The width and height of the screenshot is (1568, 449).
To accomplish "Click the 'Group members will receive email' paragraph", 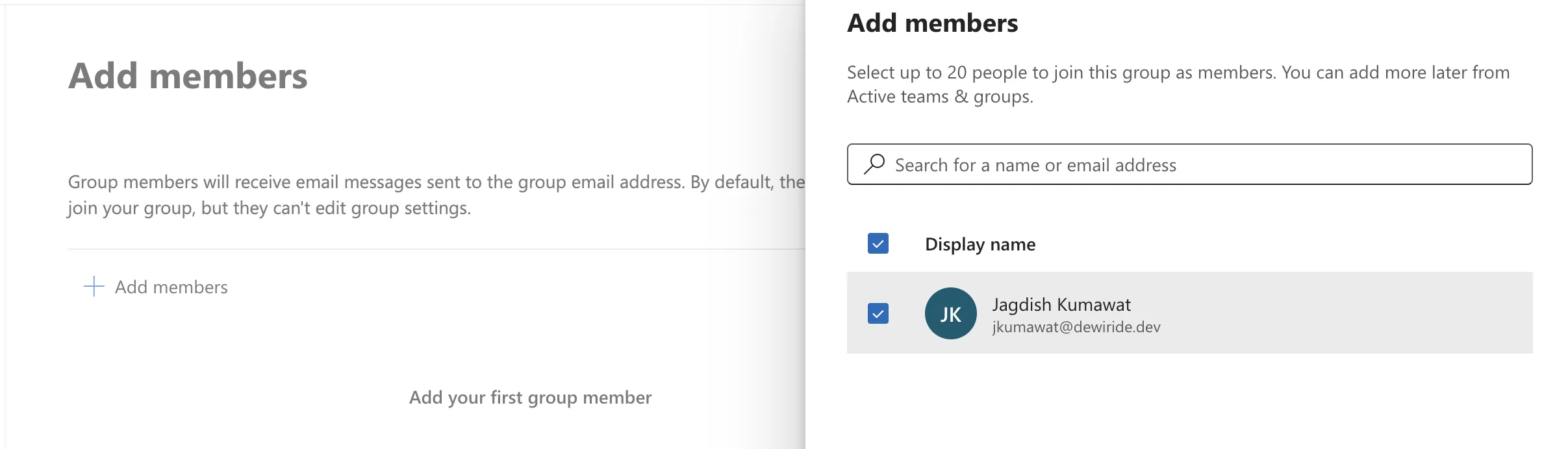I will pyautogui.click(x=436, y=195).
